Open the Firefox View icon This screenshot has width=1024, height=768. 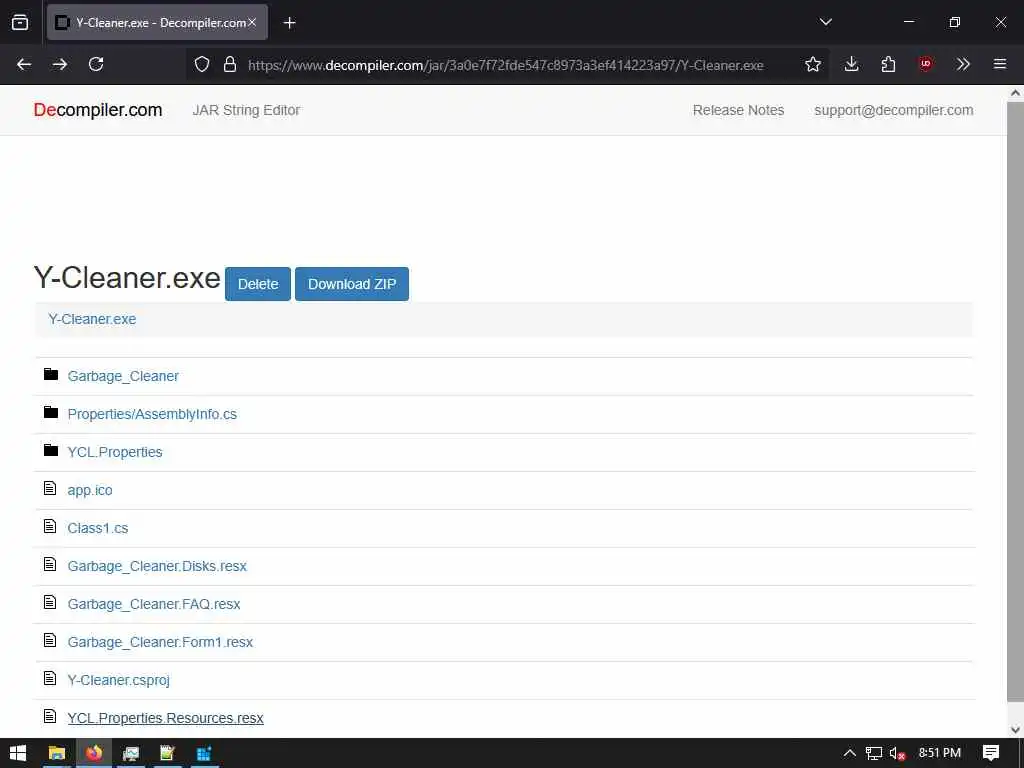pyautogui.click(x=20, y=22)
